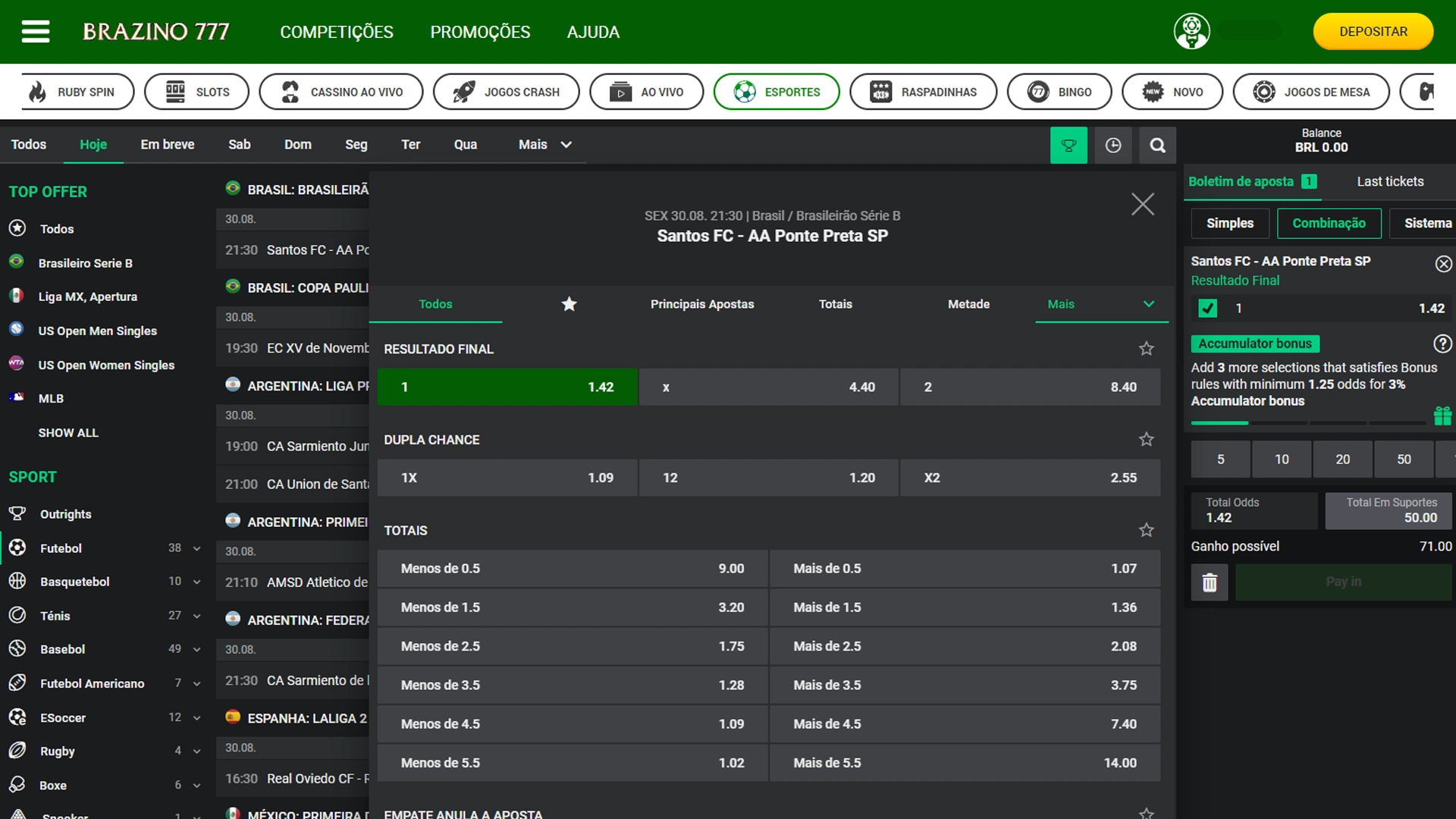
Task: Click the Hoje filter tab
Action: [x=93, y=143]
